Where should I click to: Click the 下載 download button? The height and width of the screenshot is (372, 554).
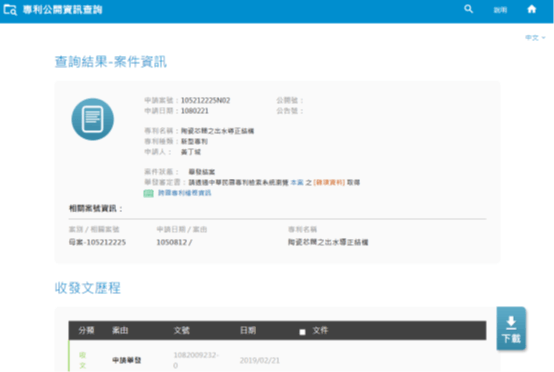(511, 328)
